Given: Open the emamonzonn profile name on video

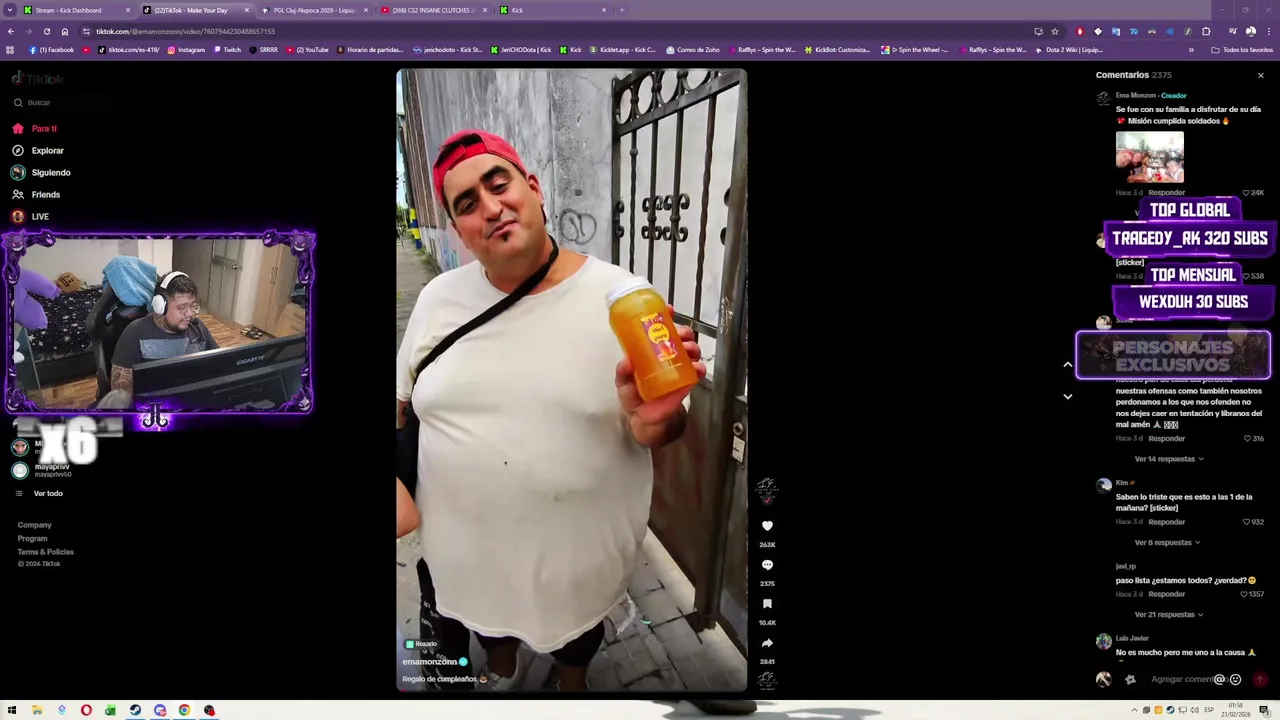Looking at the screenshot, I should 430,662.
